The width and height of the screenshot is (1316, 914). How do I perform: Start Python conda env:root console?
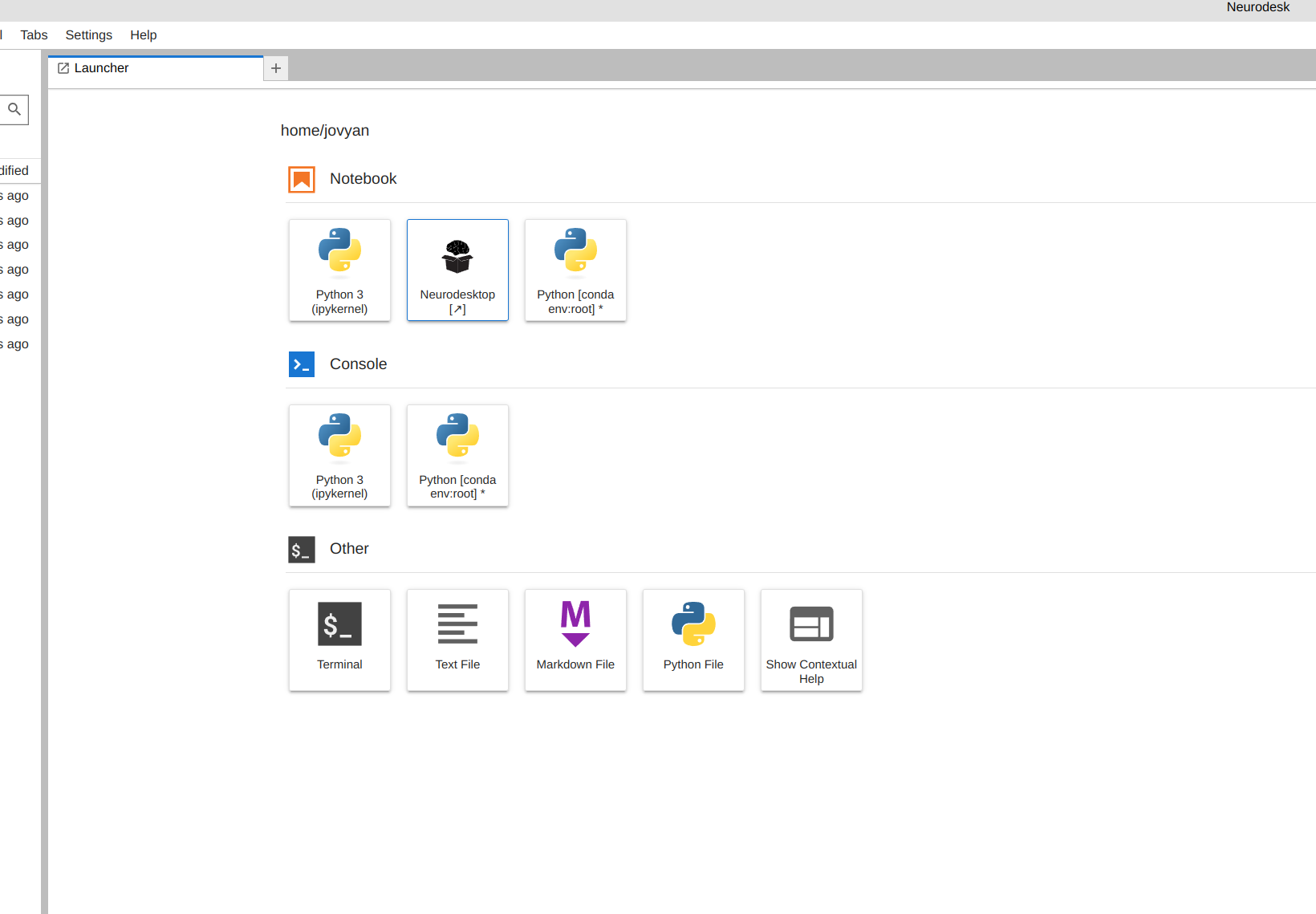pos(457,455)
